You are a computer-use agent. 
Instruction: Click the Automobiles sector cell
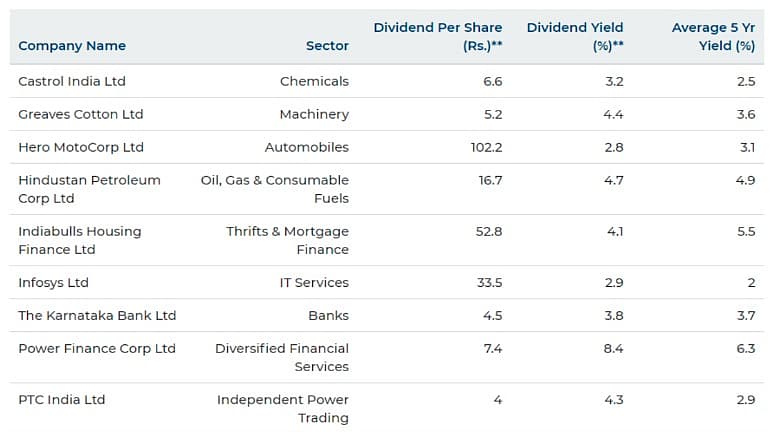click(307, 147)
